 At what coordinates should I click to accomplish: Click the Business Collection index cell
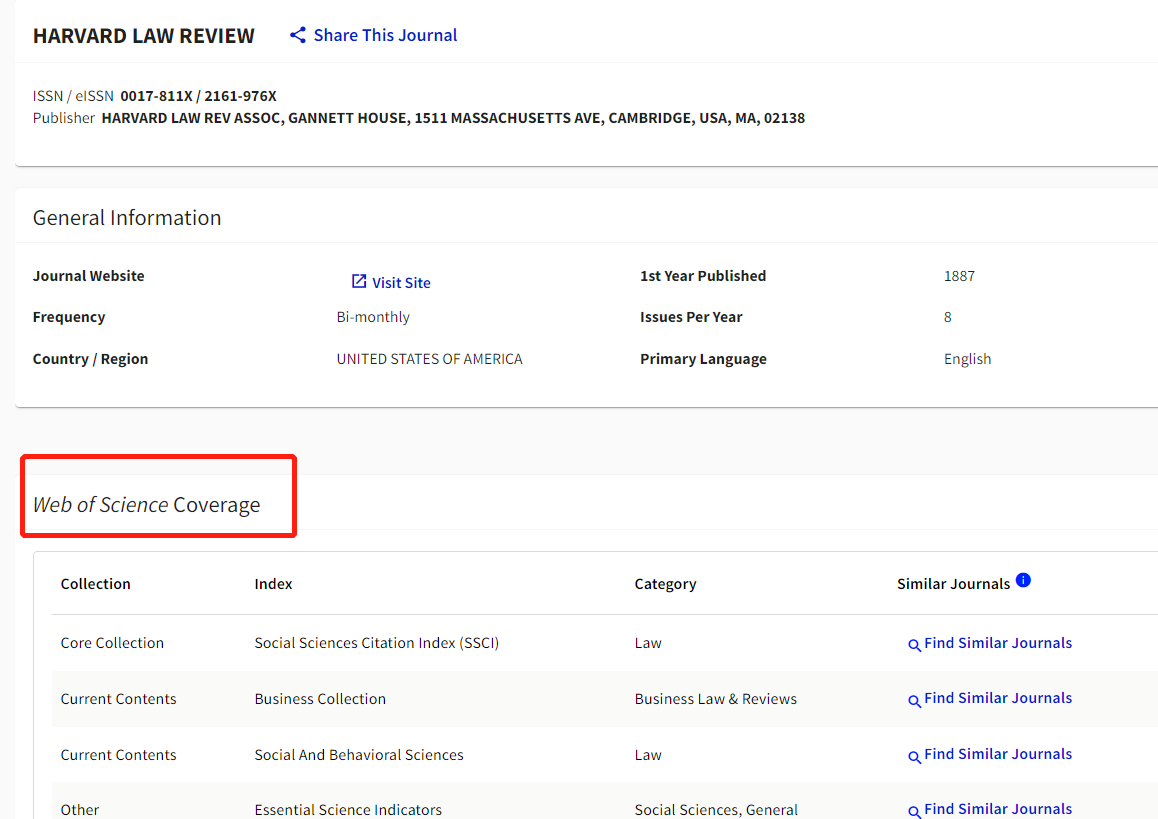tap(320, 699)
